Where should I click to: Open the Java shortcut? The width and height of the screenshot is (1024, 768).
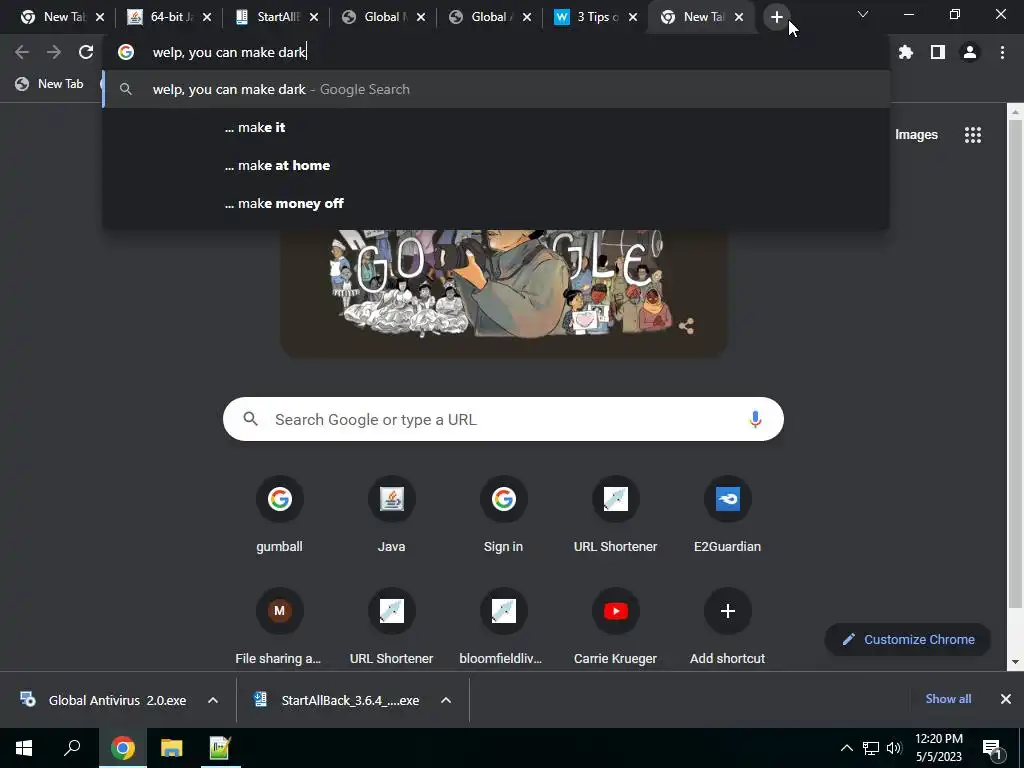pos(391,515)
